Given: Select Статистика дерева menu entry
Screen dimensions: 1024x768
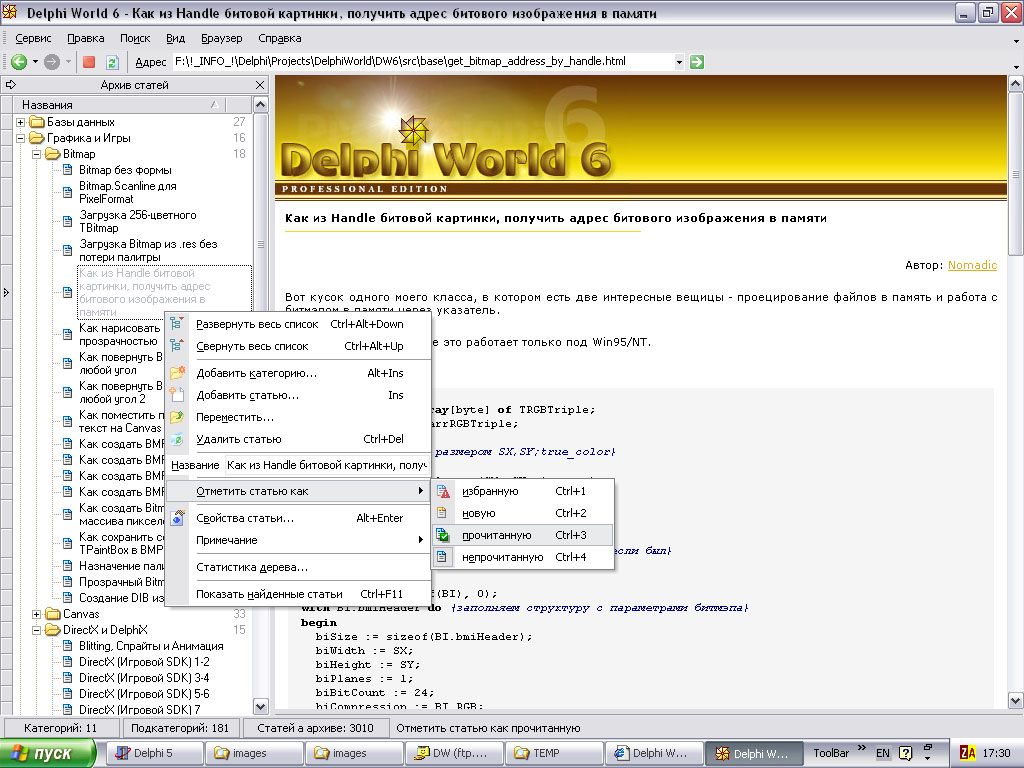Looking at the screenshot, I should [252, 567].
